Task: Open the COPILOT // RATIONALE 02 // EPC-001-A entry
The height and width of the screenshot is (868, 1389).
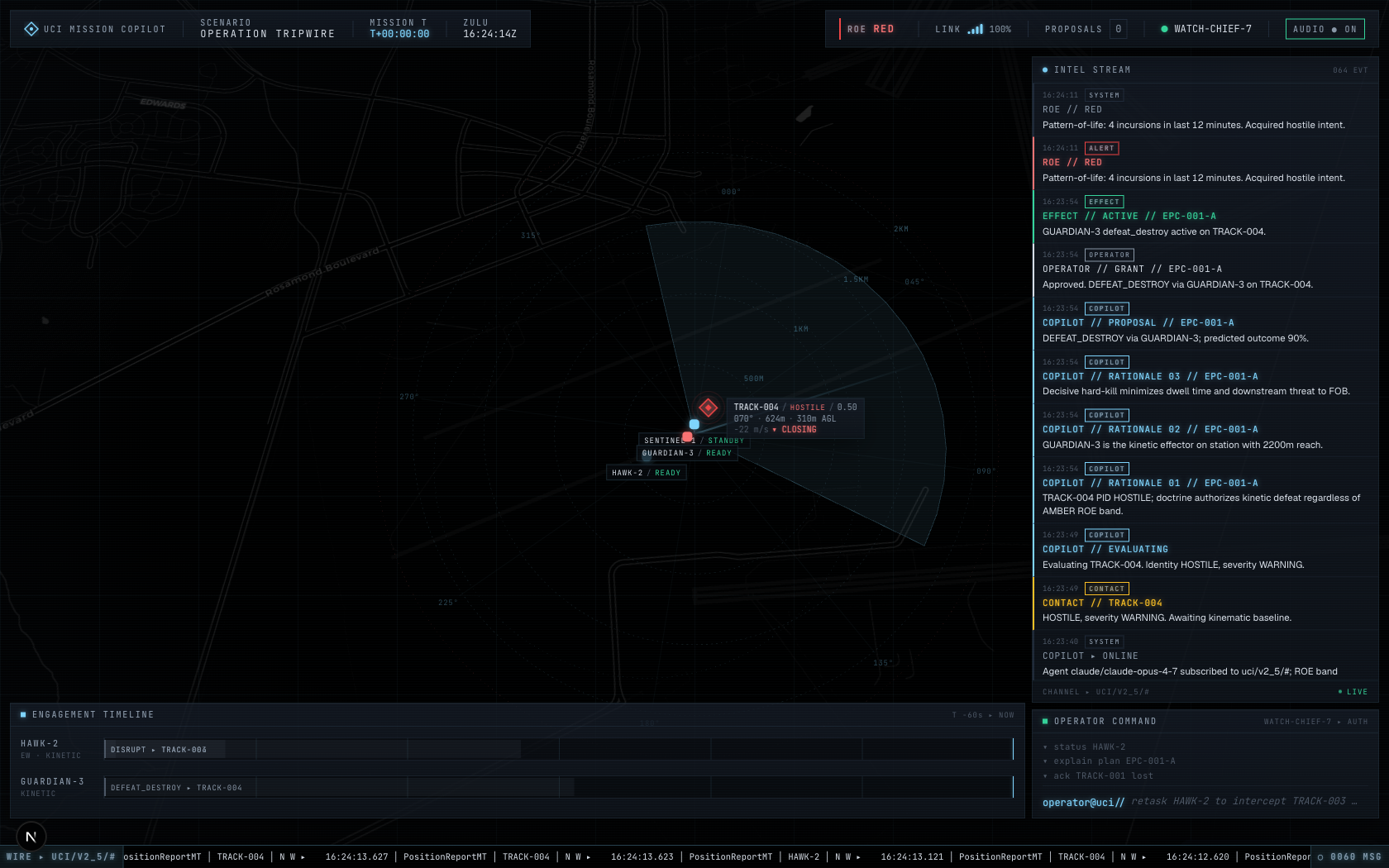Action: click(x=1205, y=430)
